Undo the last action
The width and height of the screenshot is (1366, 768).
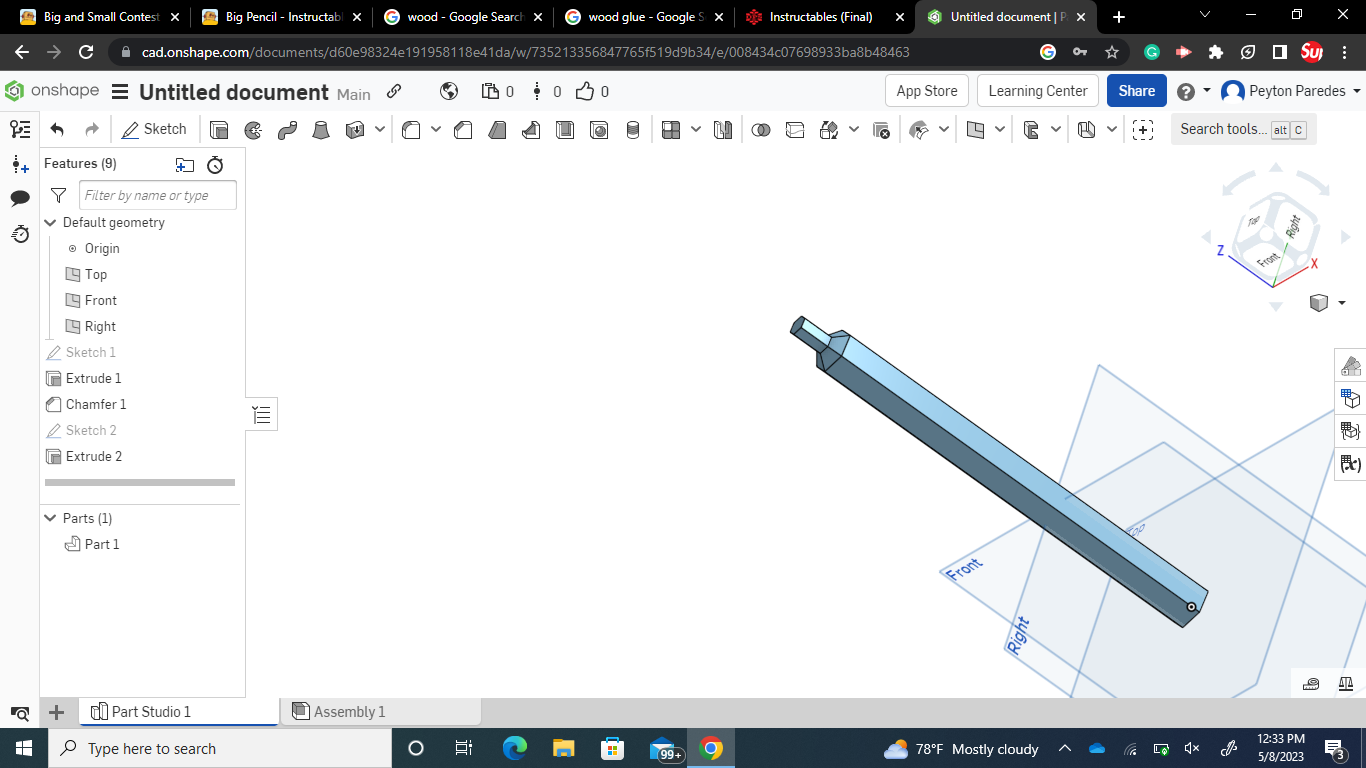57,129
